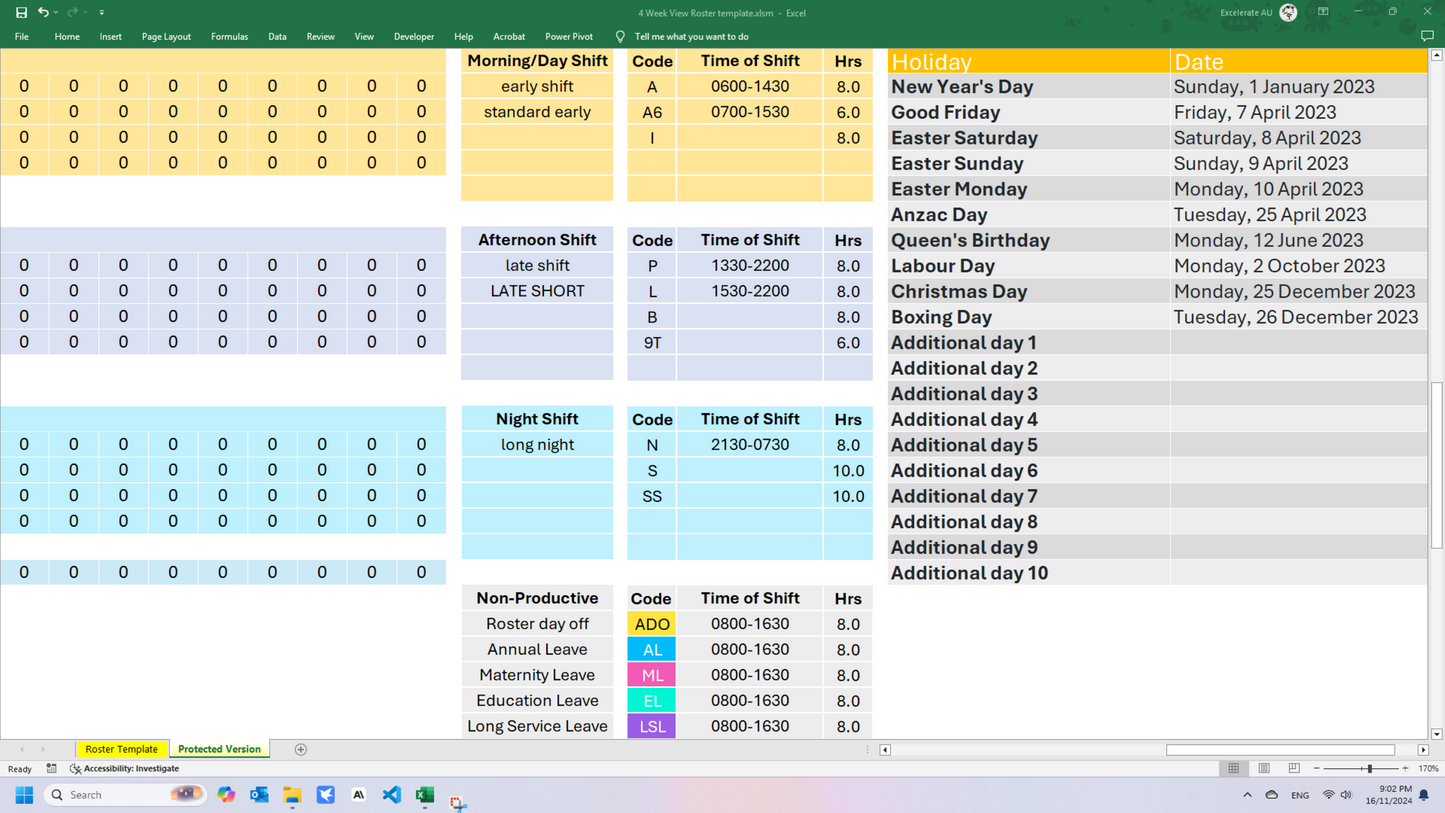Open the Undo history dropdown arrow
1445x813 pixels.
[56, 13]
